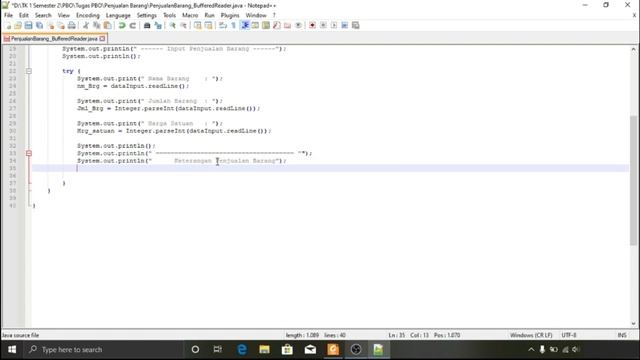This screenshot has height=360, width=640.
Task: Open Task View from taskbar
Action: click(218, 349)
